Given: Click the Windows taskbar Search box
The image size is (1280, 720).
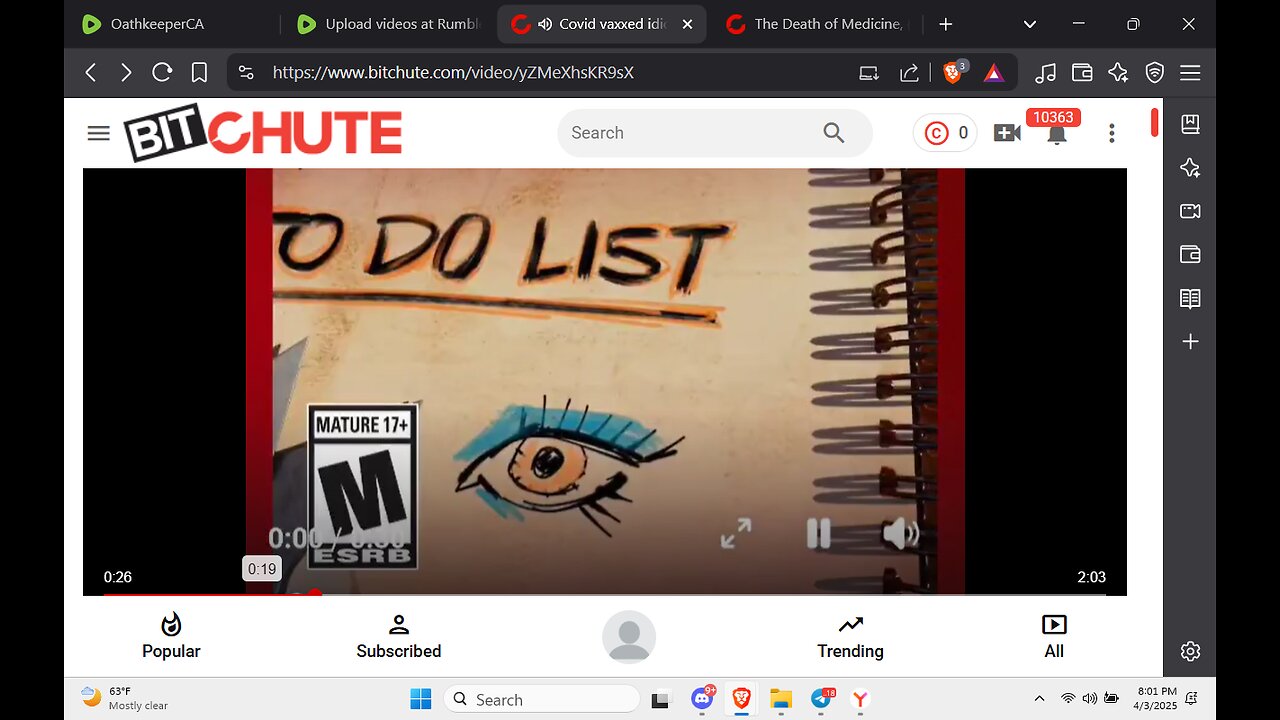Looking at the screenshot, I should (542, 699).
